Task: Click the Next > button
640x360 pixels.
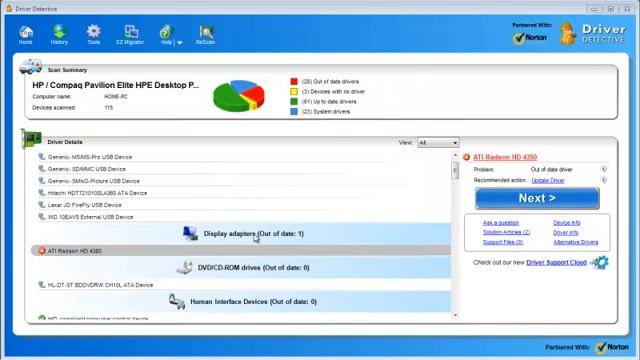Action: [537, 198]
